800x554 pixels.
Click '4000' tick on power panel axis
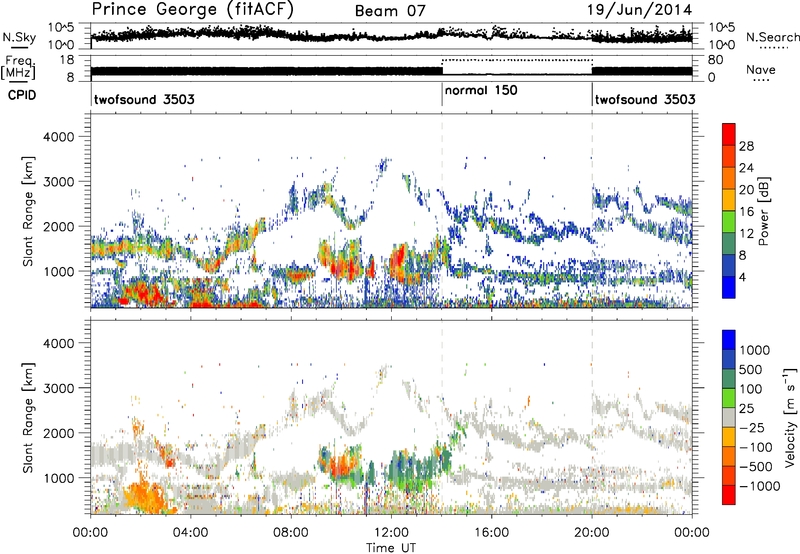(58, 137)
